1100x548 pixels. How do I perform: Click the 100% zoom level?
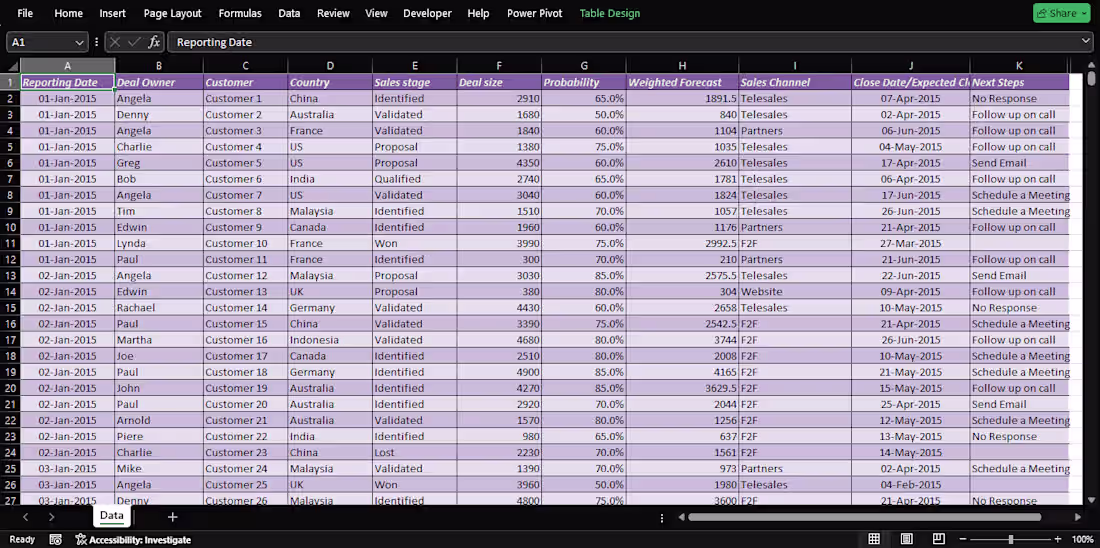pyautogui.click(x=1082, y=539)
